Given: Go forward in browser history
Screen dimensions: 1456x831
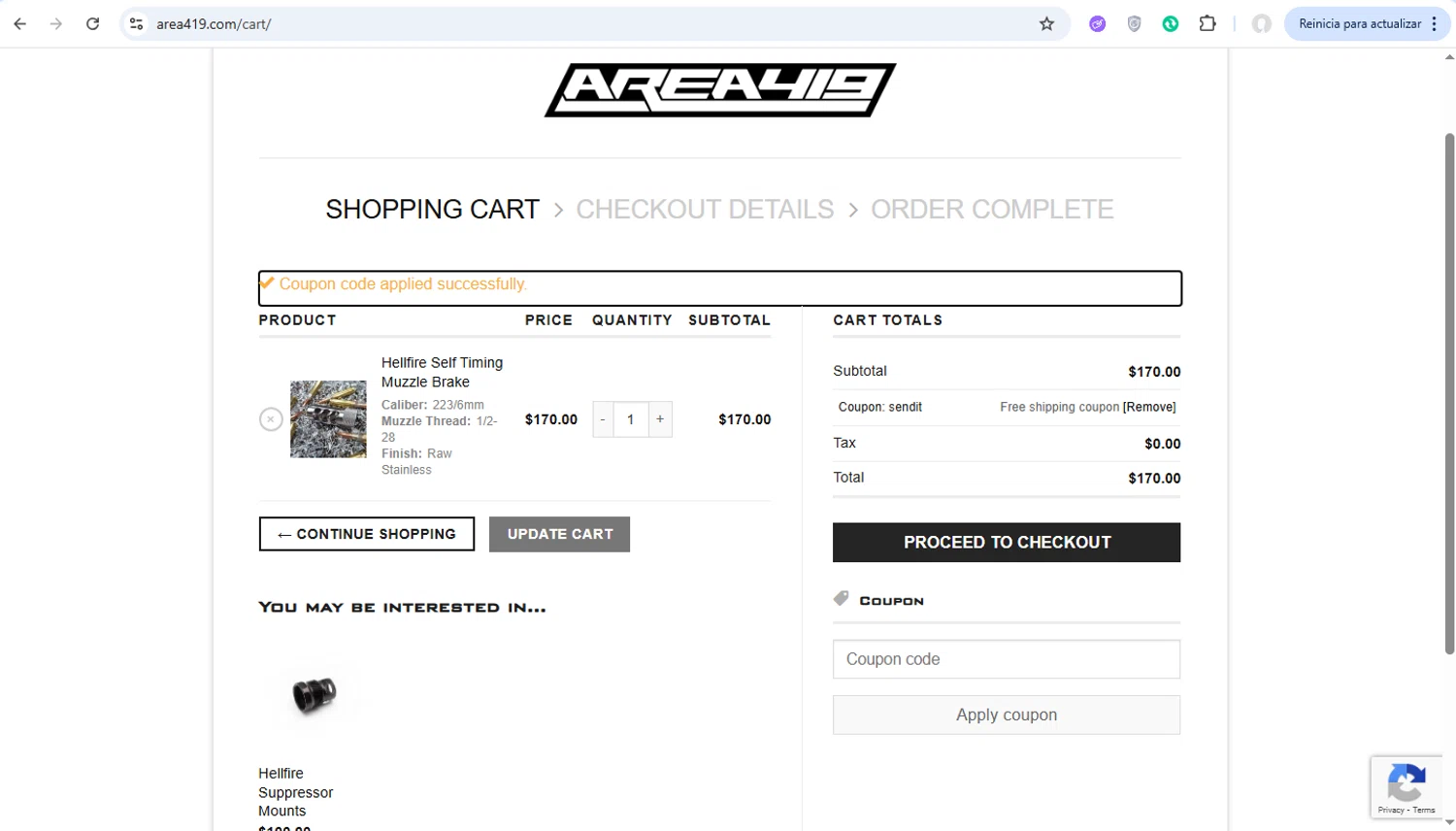Looking at the screenshot, I should click(x=56, y=24).
